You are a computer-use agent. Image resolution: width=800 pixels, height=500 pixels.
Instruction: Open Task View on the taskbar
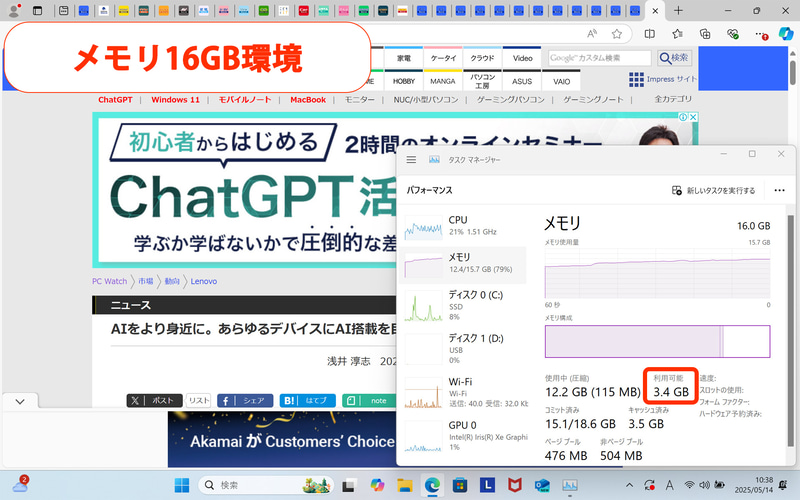[x=348, y=485]
